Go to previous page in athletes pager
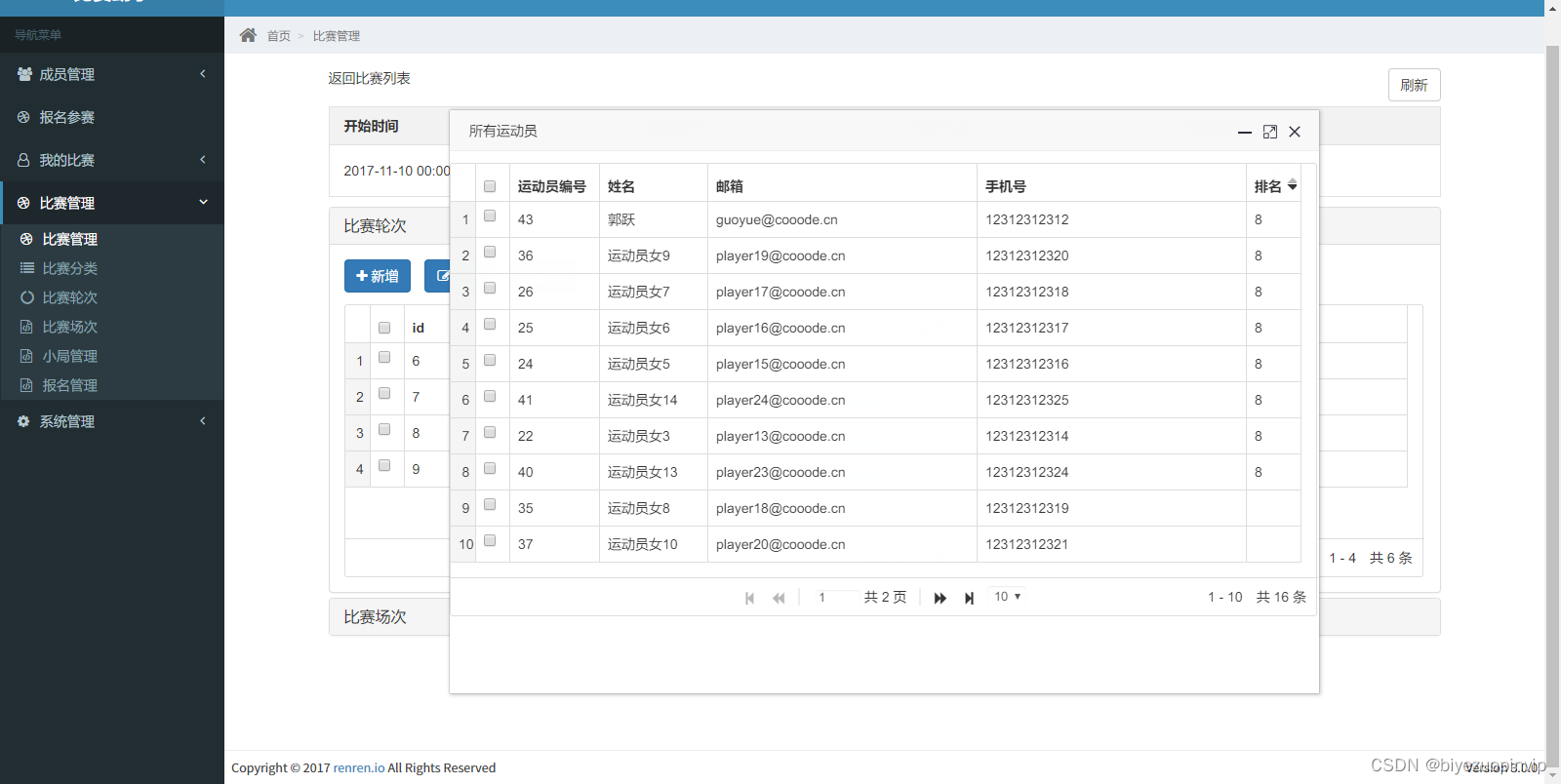The height and width of the screenshot is (784, 1561). point(779,598)
